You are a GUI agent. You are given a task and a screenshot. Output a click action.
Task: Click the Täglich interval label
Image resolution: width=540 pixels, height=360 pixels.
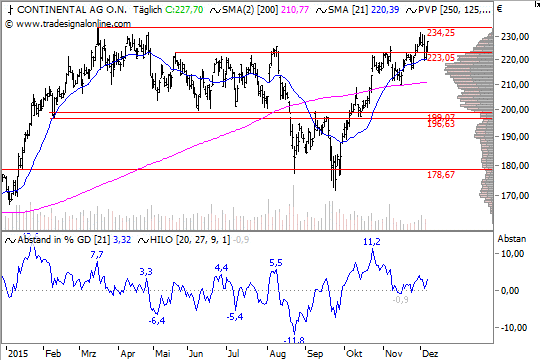coord(147,10)
